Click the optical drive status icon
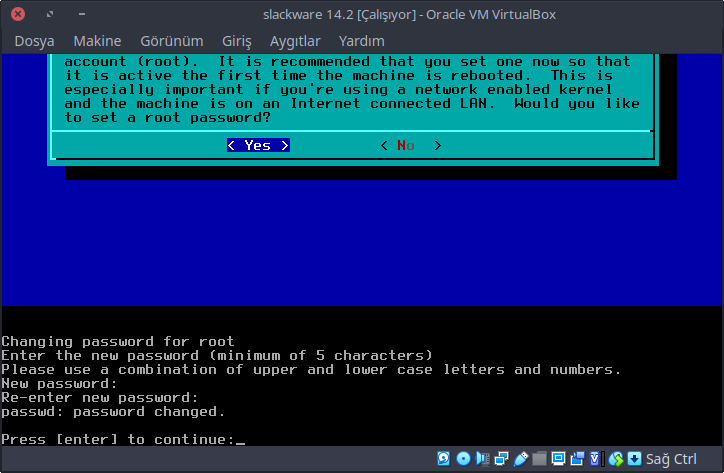The image size is (724, 473). (x=463, y=459)
